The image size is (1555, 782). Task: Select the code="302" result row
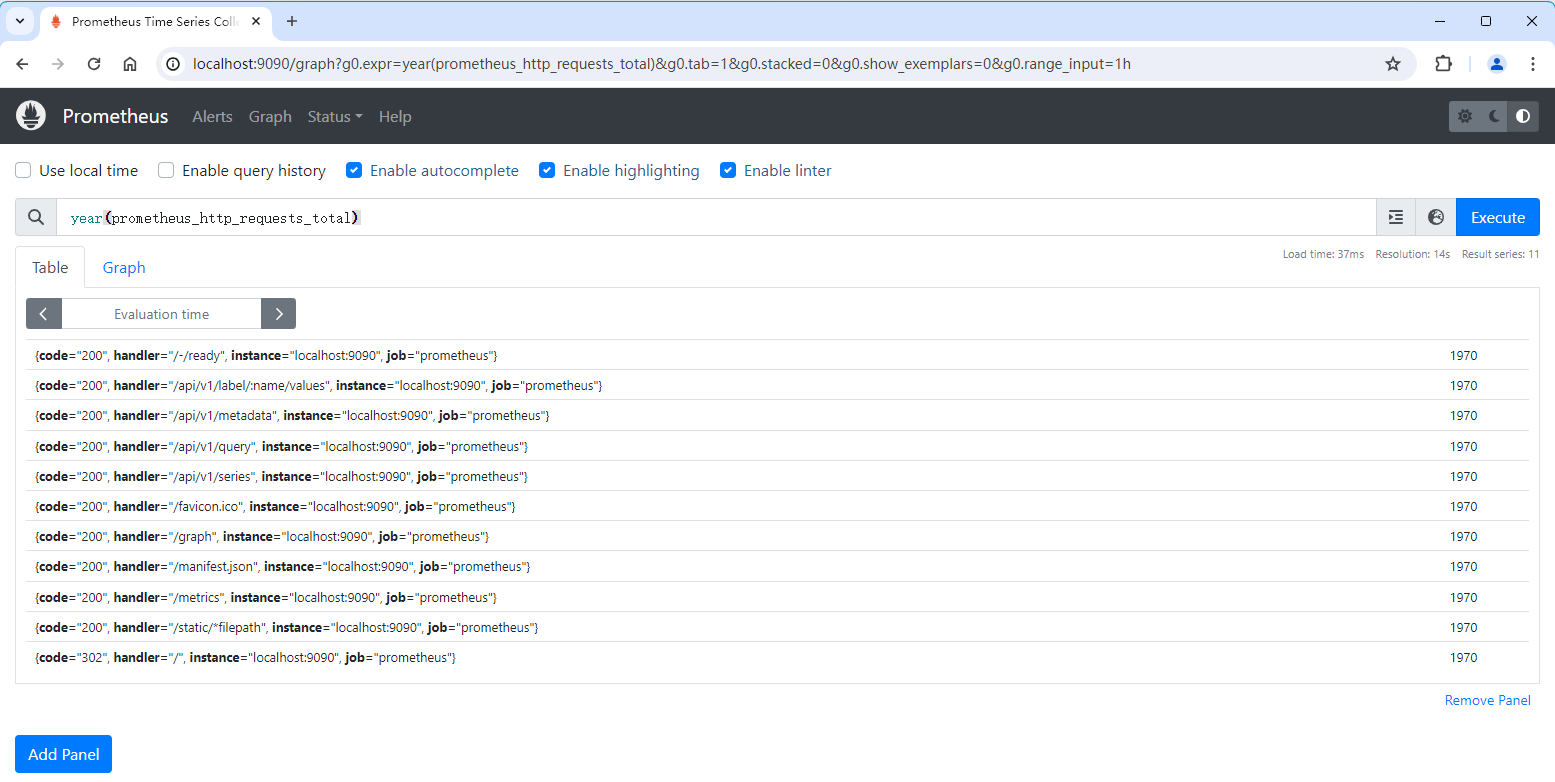(777, 657)
